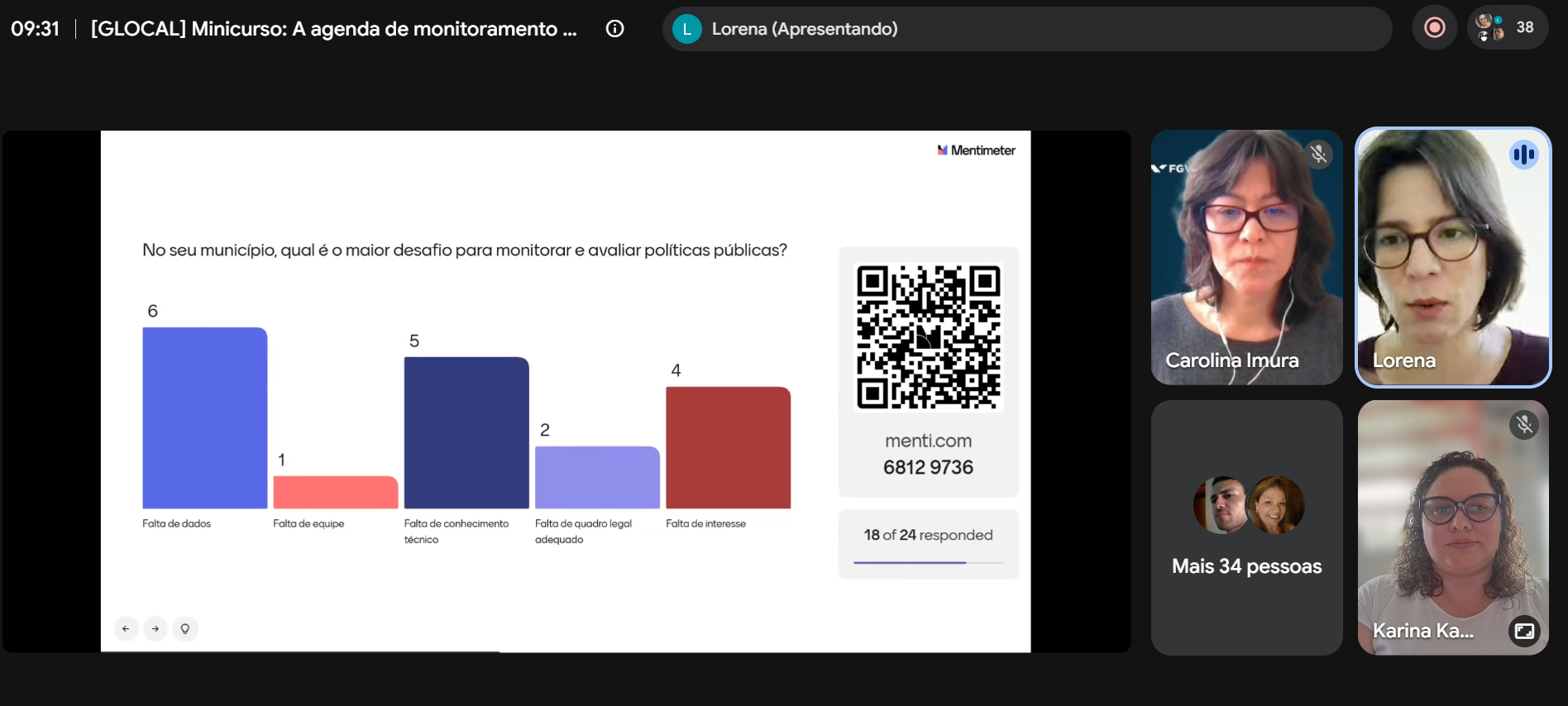
Task: Click Lorena's speaking audio indicator
Action: coord(1523,155)
